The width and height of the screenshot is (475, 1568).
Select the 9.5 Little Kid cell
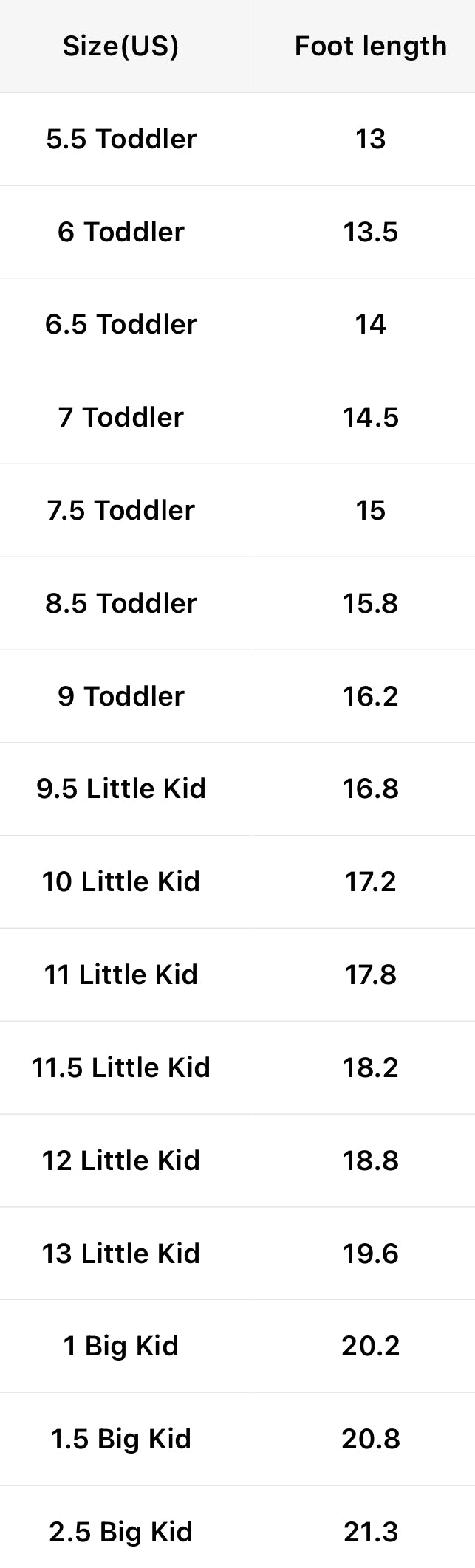121,788
